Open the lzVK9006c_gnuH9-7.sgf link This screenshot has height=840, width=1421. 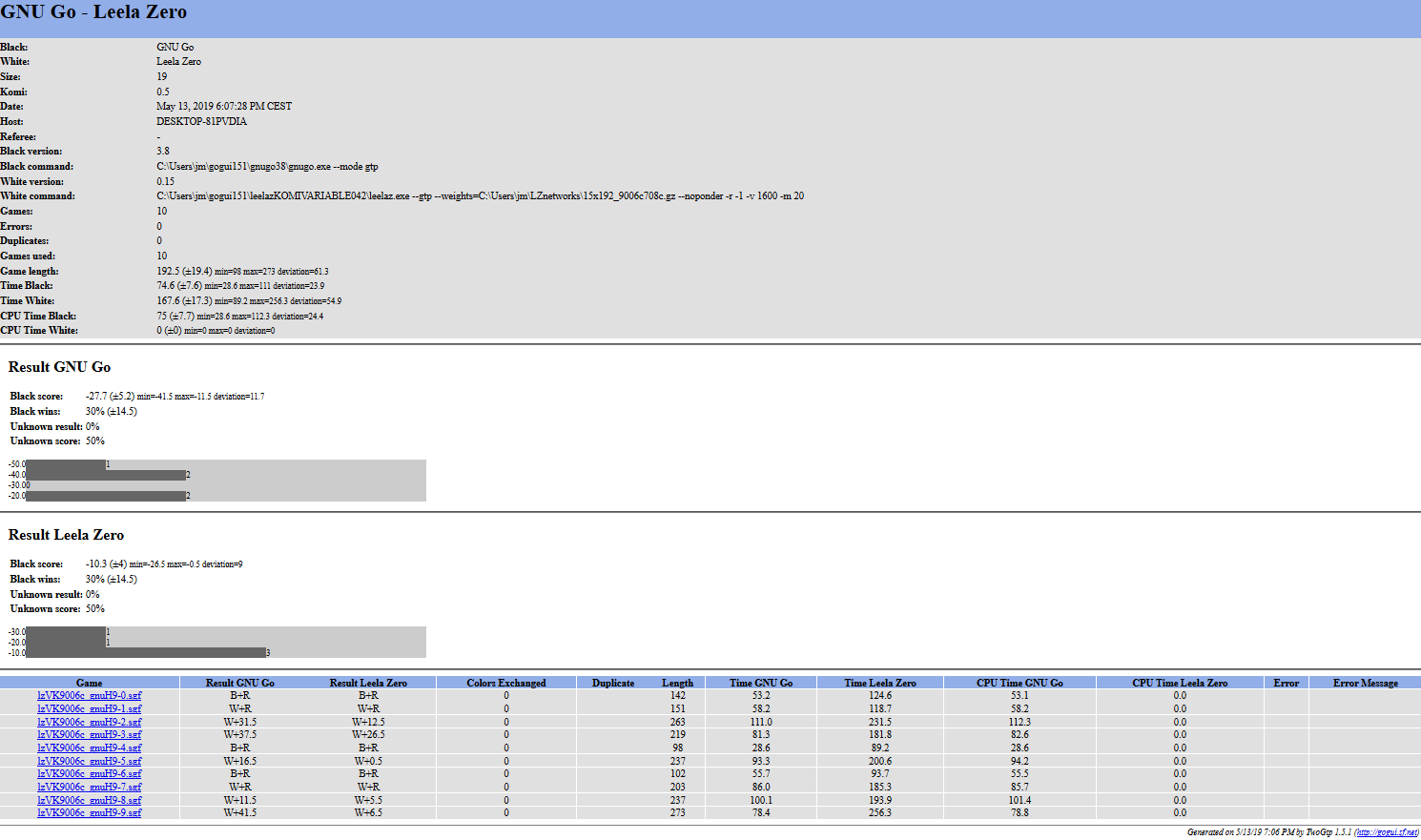tap(90, 788)
